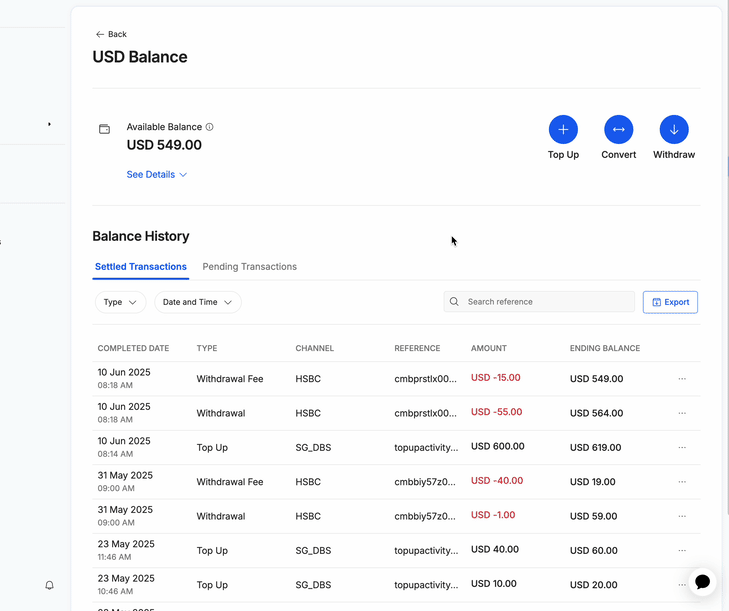This screenshot has width=729, height=611.
Task: Click the Withdraw down-arrow icon
Action: tap(674, 129)
